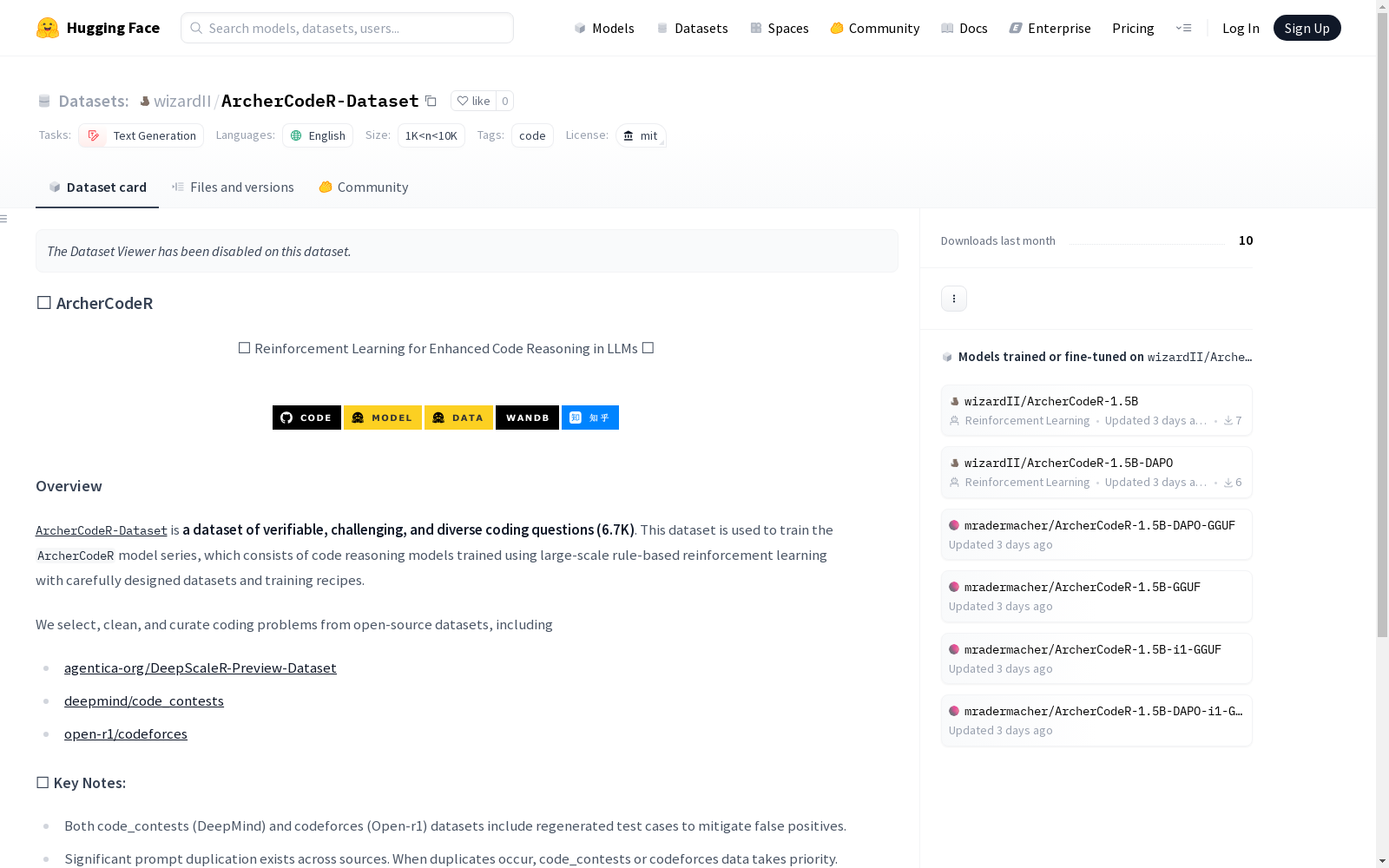Open the ArcherCodeR-Dataset inline link
Viewport: 1389px width, 868px height.
(x=102, y=530)
